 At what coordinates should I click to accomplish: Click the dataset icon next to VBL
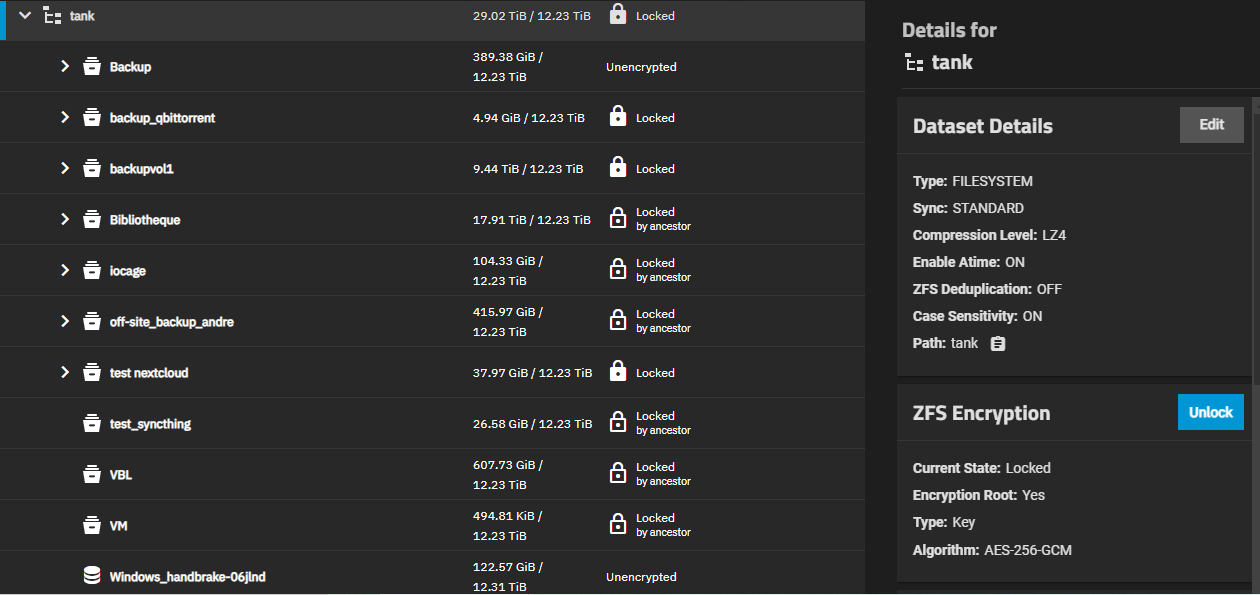point(92,474)
